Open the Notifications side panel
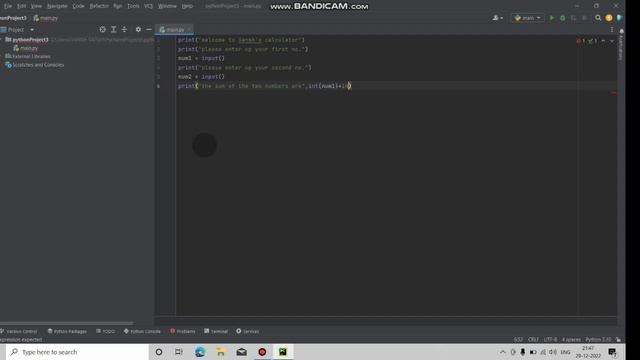The height and width of the screenshot is (360, 640). [621, 45]
